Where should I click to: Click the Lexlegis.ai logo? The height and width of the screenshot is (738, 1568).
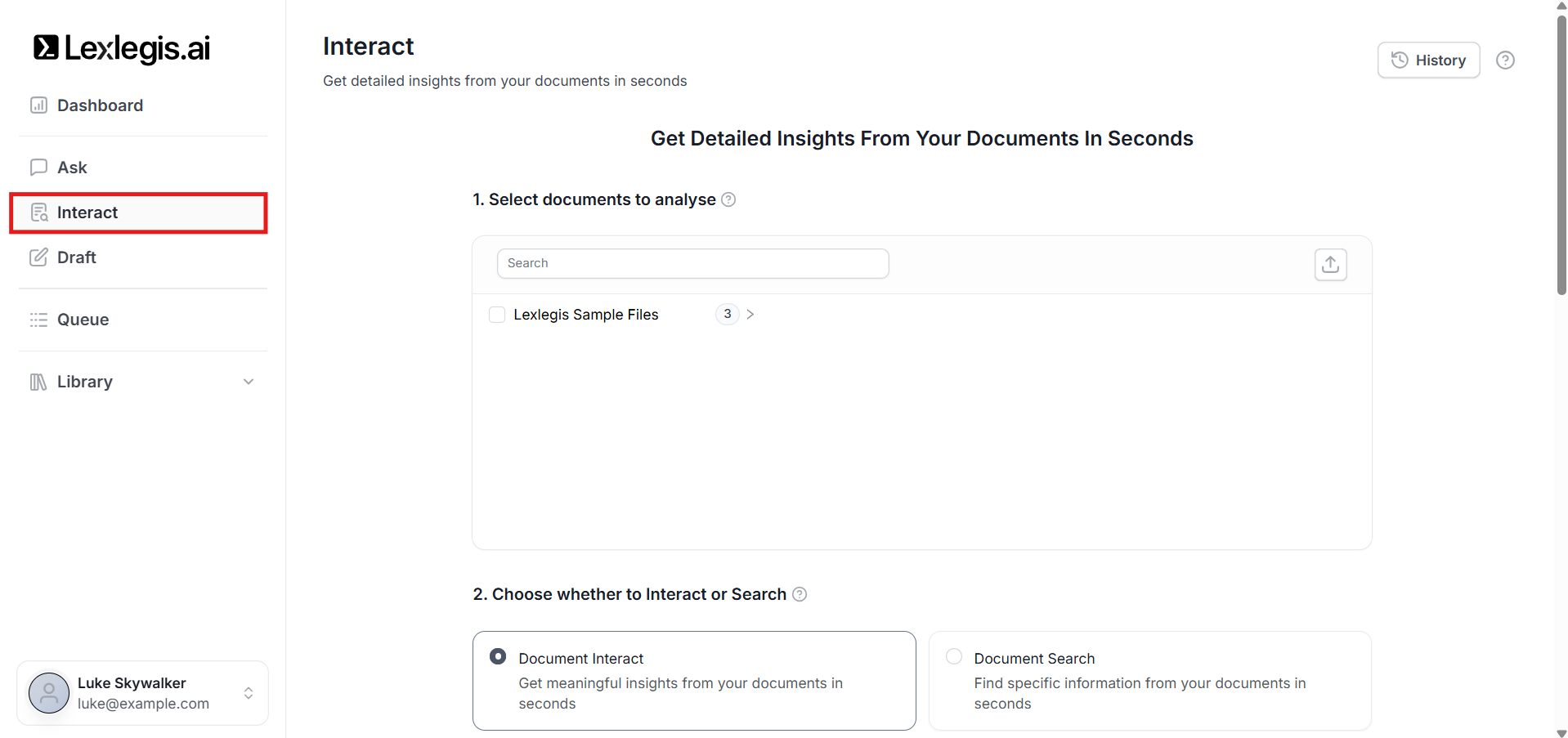[x=121, y=48]
